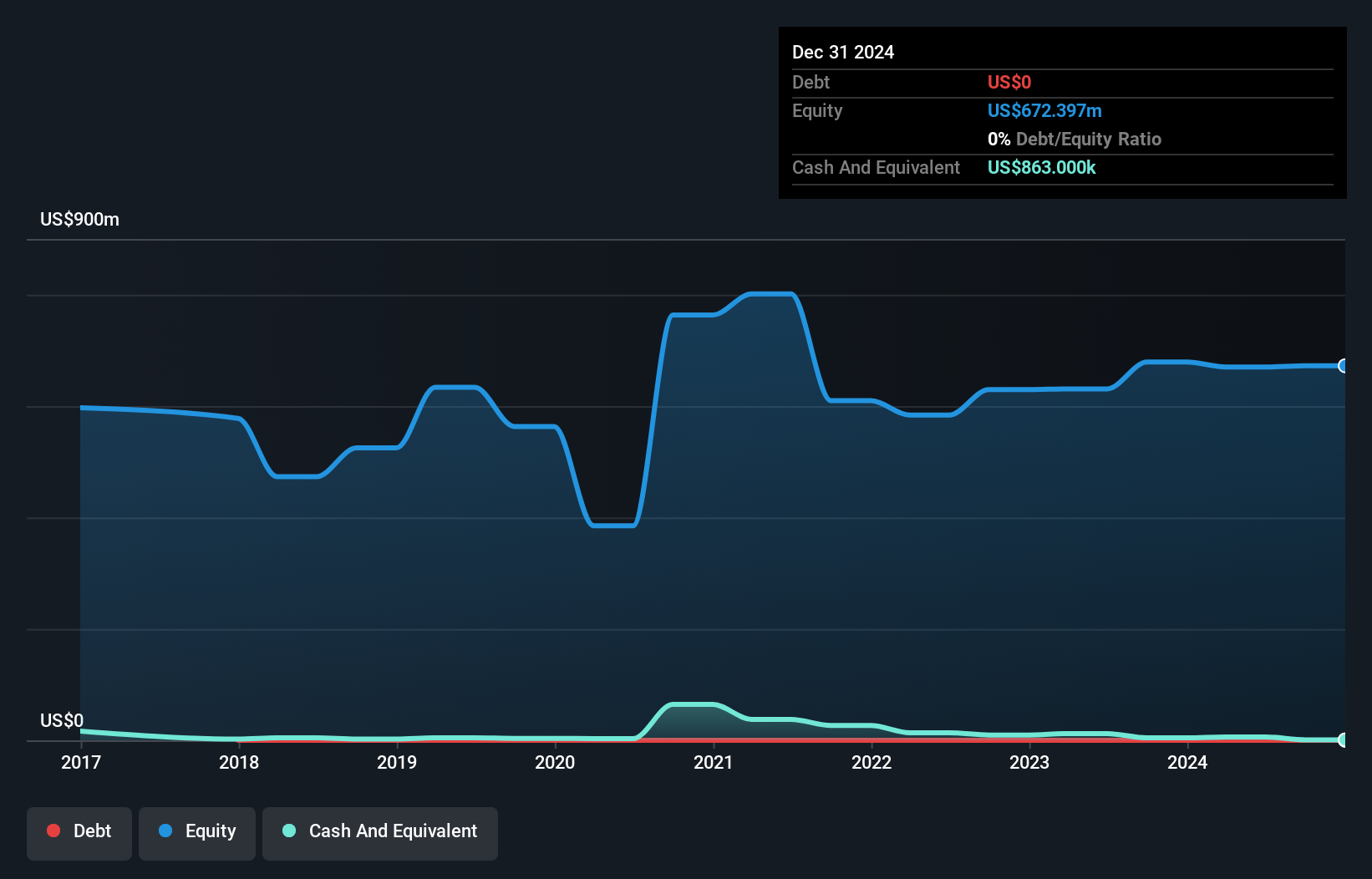This screenshot has width=1372, height=879.
Task: Select the Equity endpoint marker at Dec 2024
Action: point(1344,366)
